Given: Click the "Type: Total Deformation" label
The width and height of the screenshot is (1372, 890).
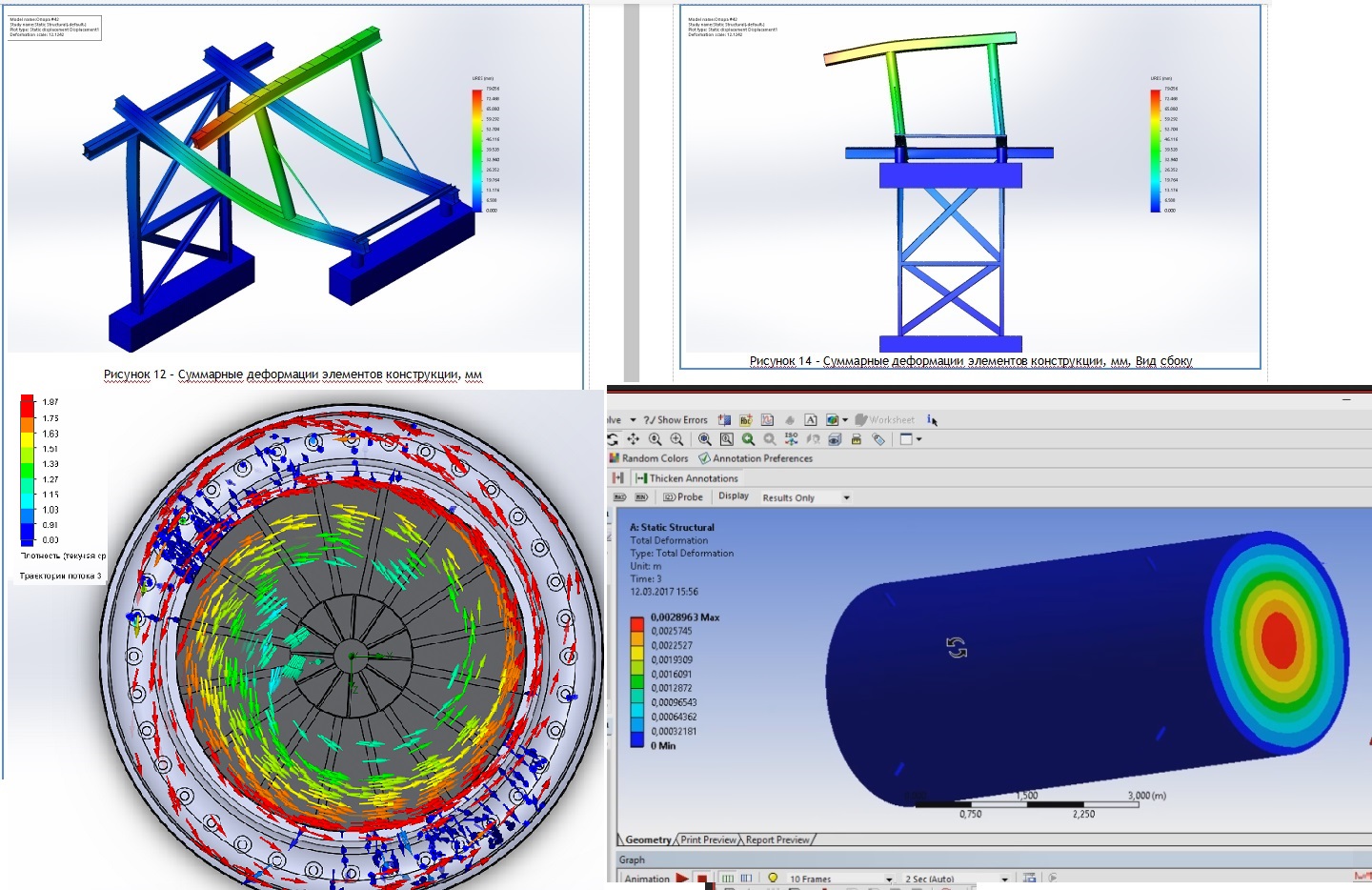Looking at the screenshot, I should (682, 553).
